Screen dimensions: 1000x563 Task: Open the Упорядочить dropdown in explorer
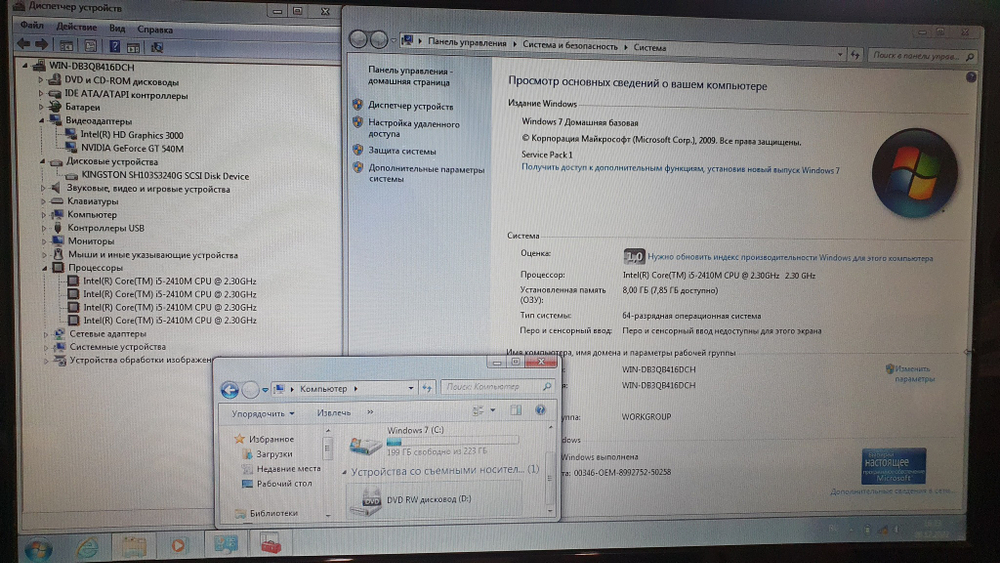click(x=263, y=414)
